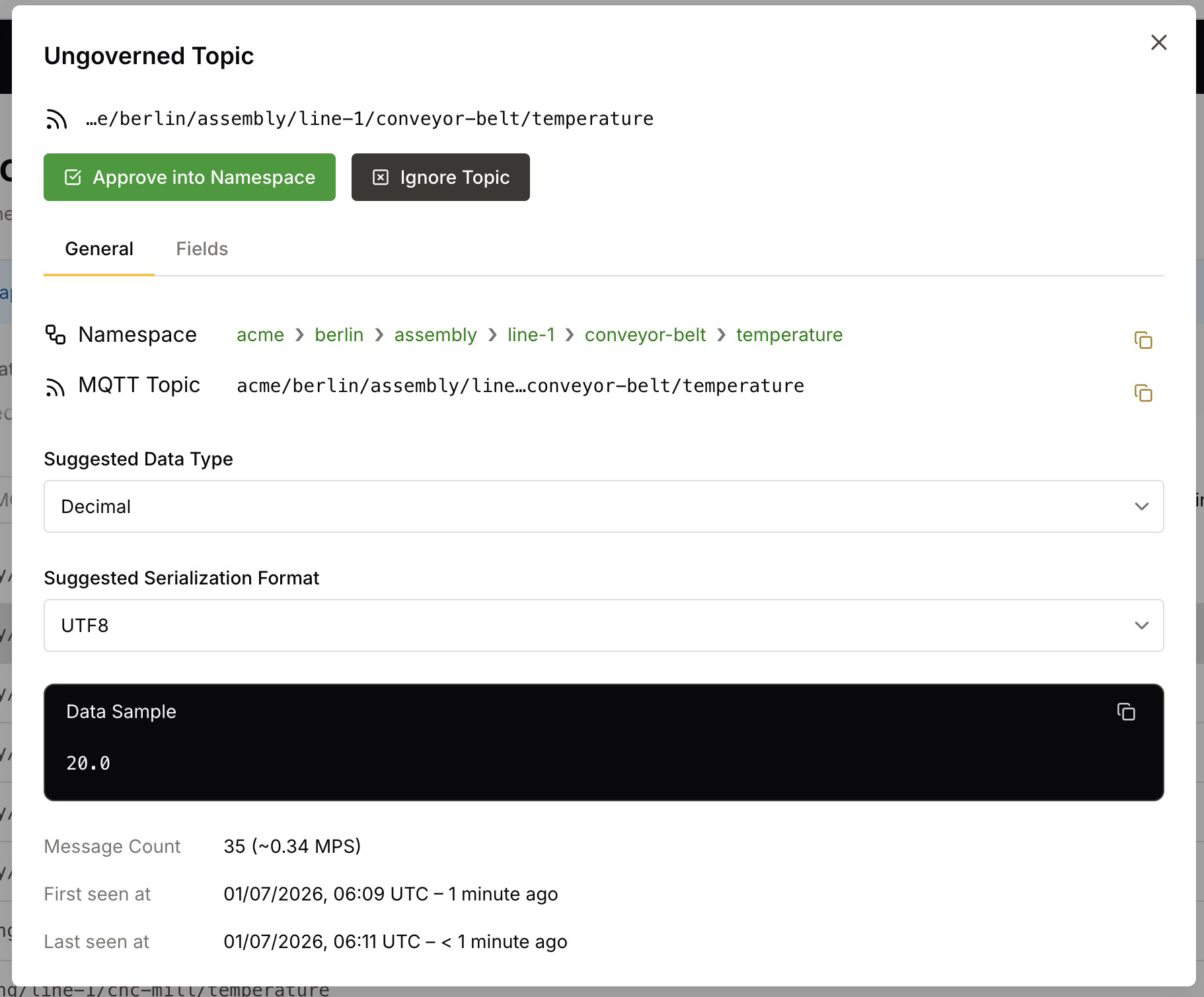Screen dimensions: 1204x997
Task: Copy the Namespace path
Action: (x=1143, y=340)
